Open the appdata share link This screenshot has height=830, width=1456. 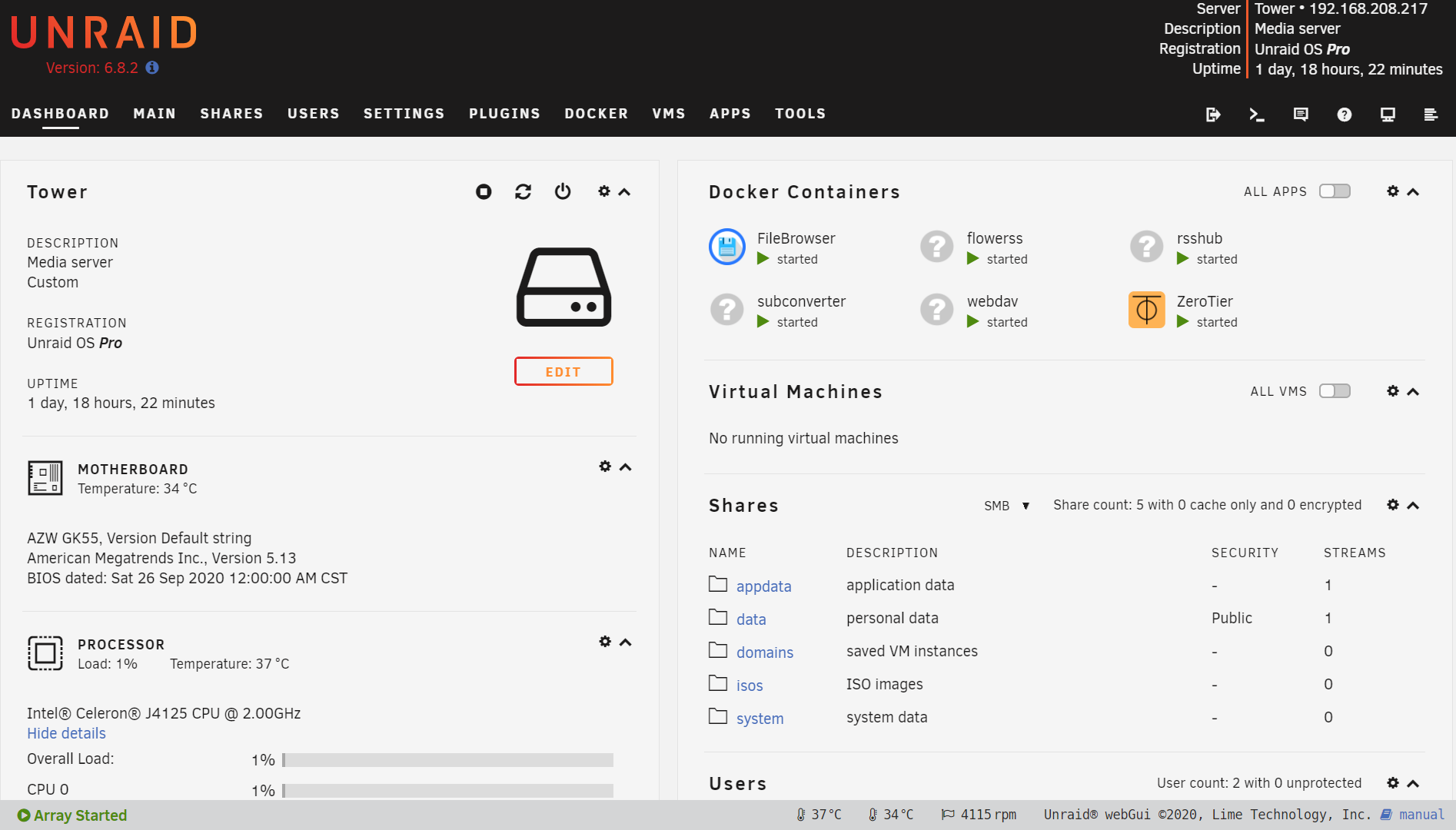[x=763, y=586]
